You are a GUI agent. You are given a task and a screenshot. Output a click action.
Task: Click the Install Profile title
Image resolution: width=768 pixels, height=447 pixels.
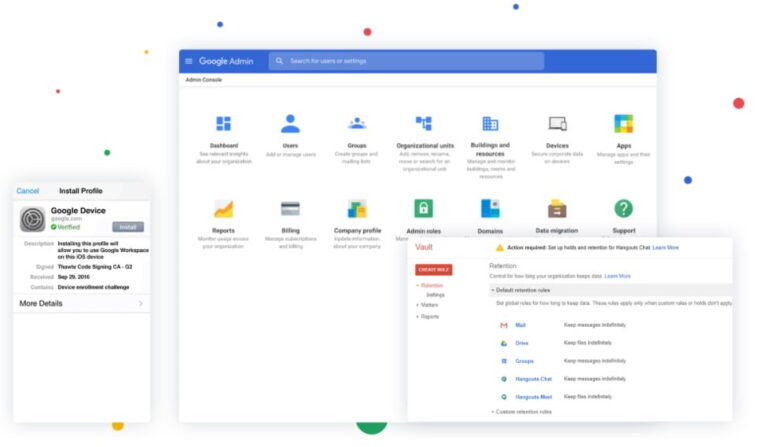81,191
